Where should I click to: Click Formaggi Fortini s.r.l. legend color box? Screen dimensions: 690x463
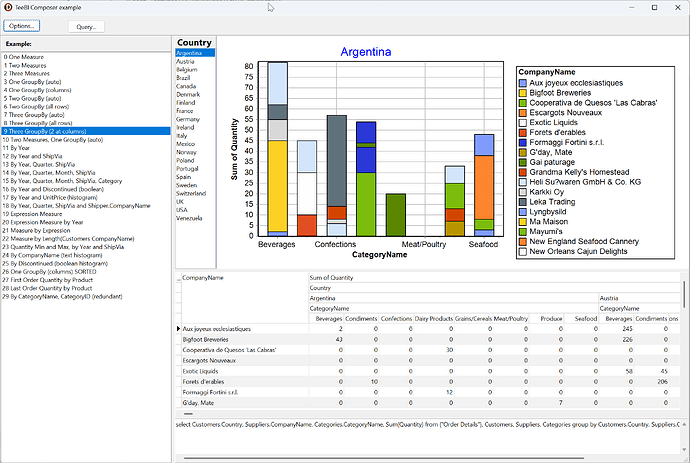point(523,143)
